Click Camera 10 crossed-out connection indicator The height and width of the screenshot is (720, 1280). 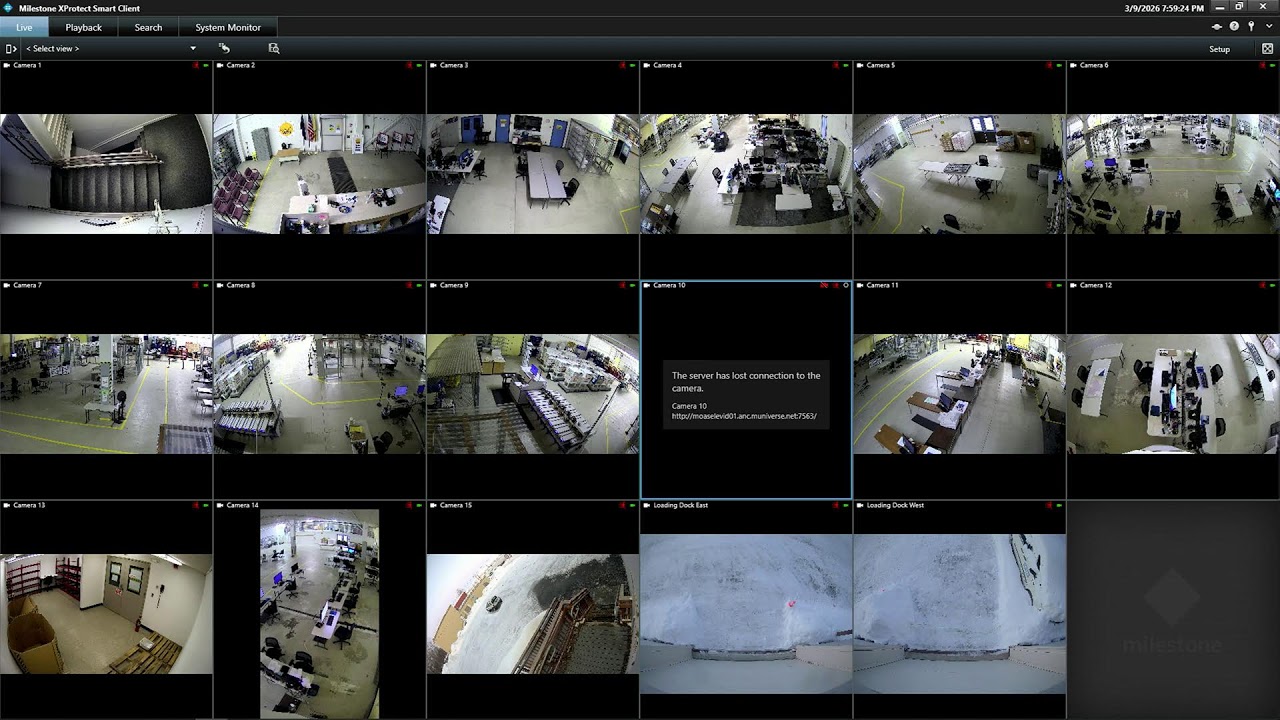825,285
